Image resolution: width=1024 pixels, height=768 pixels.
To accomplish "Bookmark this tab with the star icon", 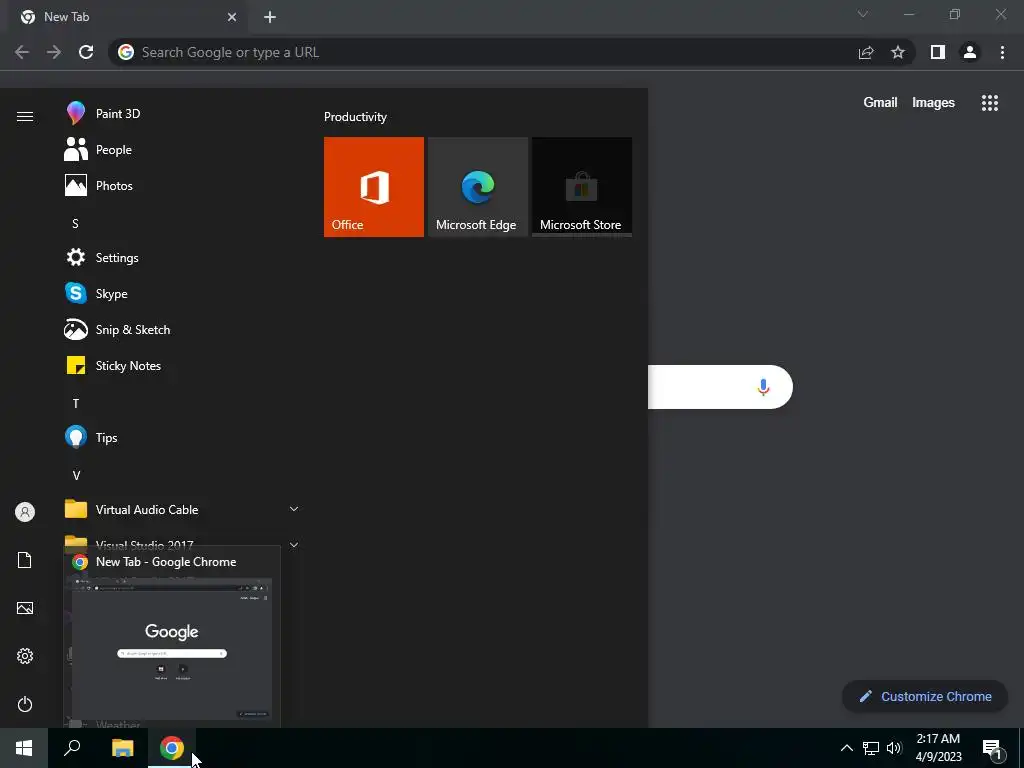I will (898, 52).
